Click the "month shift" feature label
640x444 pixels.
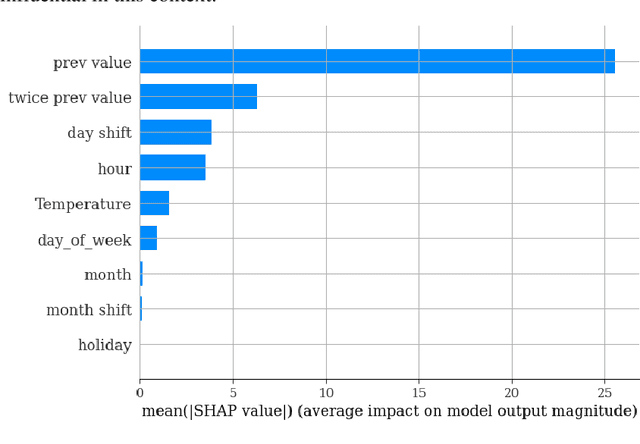[88, 310]
